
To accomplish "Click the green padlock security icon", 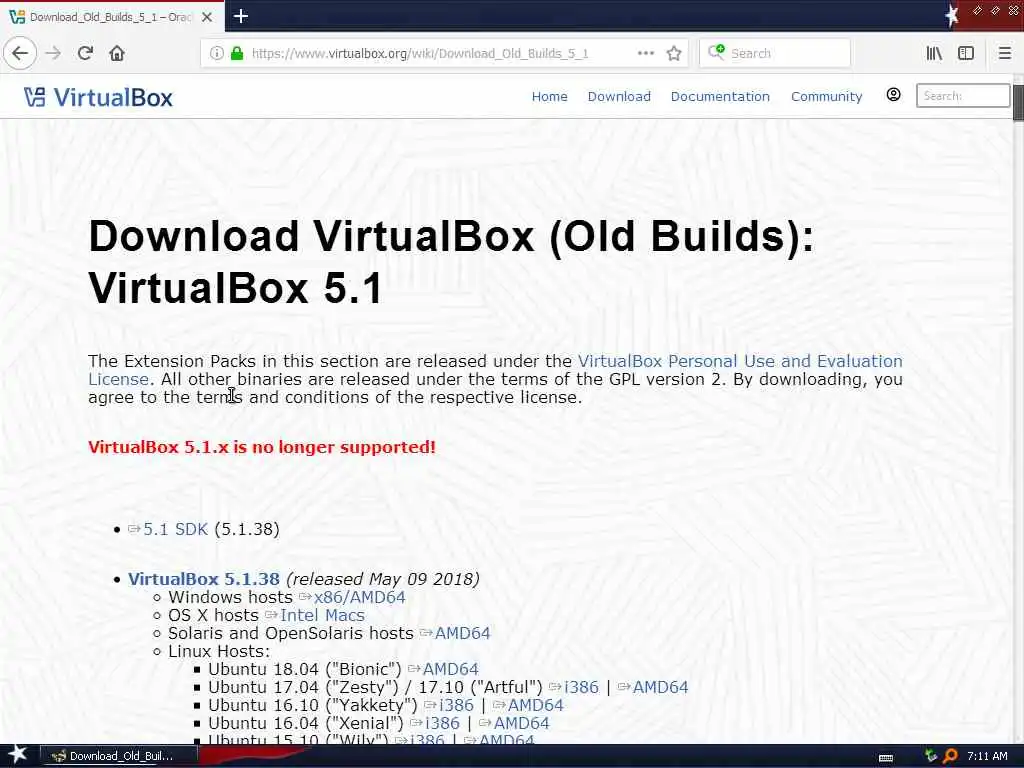I will [238, 53].
